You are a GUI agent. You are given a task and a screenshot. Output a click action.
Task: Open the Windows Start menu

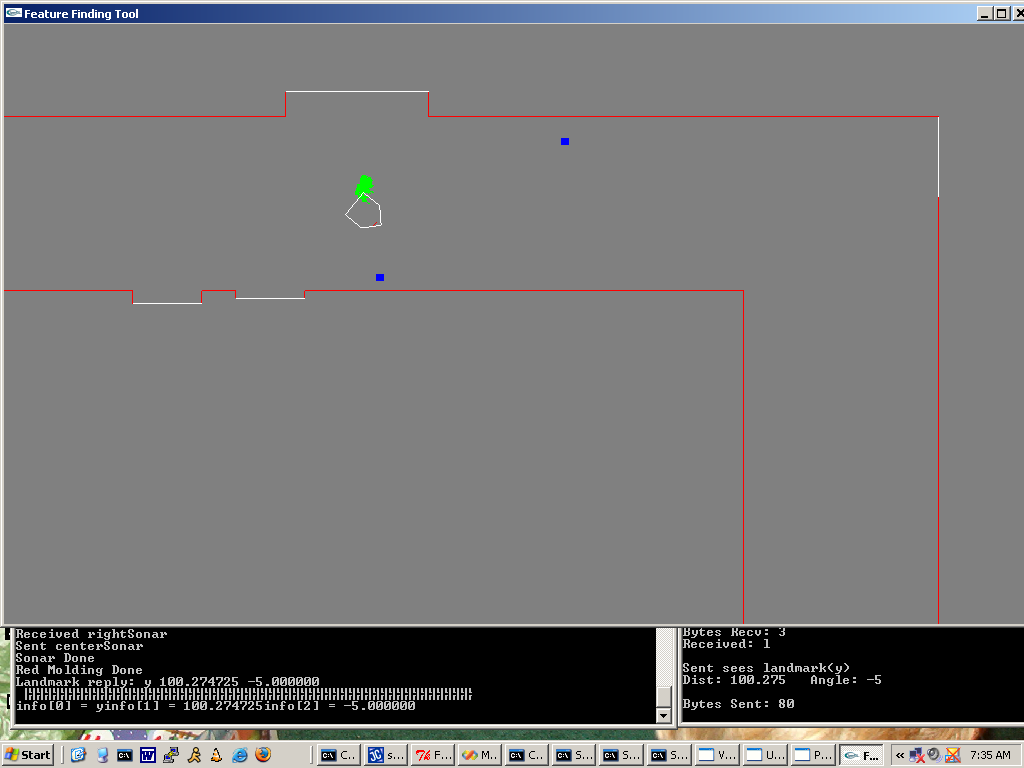(27, 755)
